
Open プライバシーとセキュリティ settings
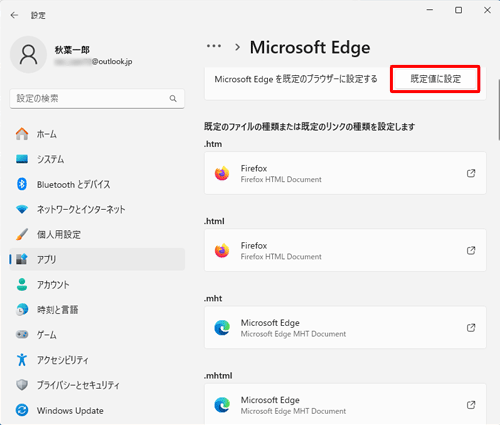point(97,385)
